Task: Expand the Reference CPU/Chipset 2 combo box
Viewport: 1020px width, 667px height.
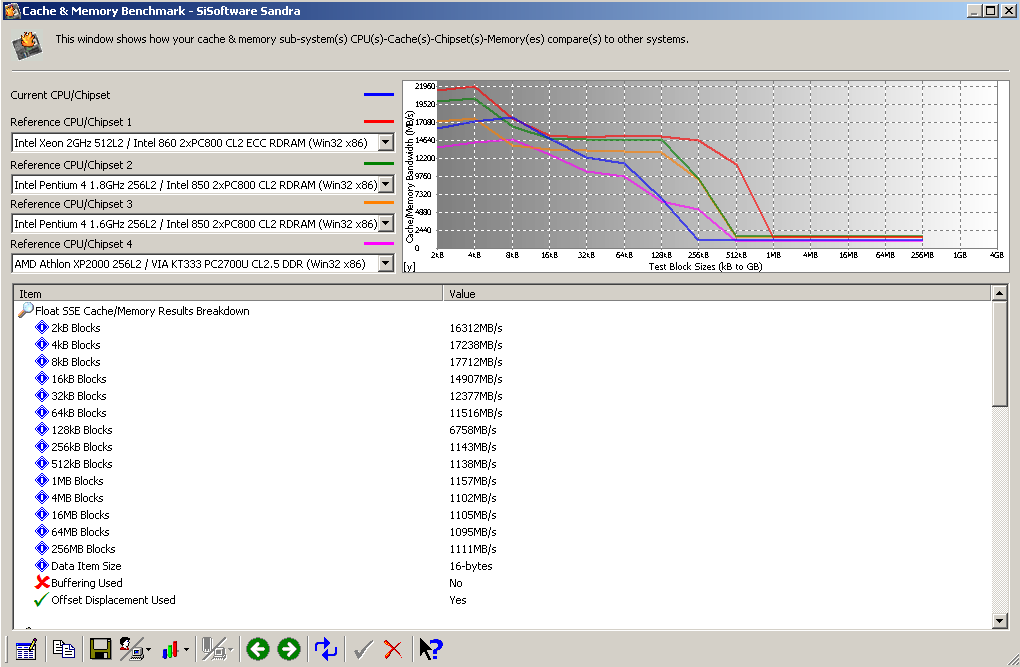Action: click(386, 184)
